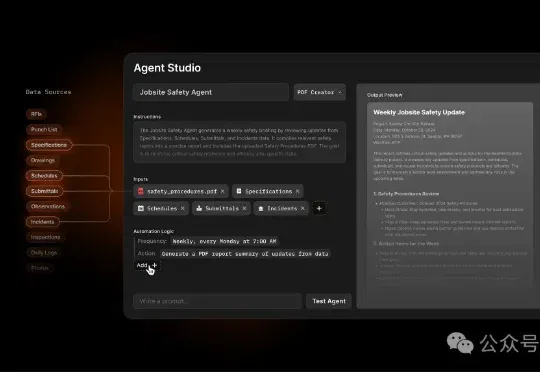Image resolution: width=540 pixels, height=372 pixels.
Task: Open the PDF Creator dropdown
Action: [x=320, y=92]
